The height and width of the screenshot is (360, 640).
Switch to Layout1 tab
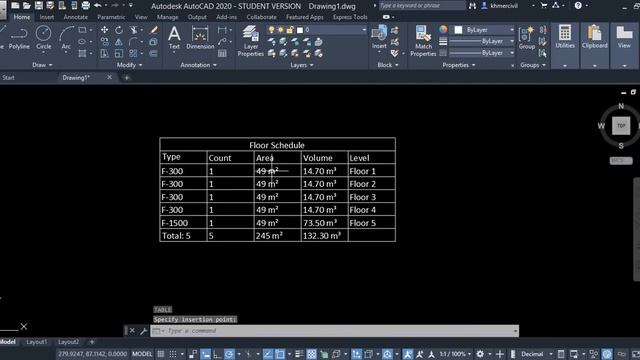(37, 342)
